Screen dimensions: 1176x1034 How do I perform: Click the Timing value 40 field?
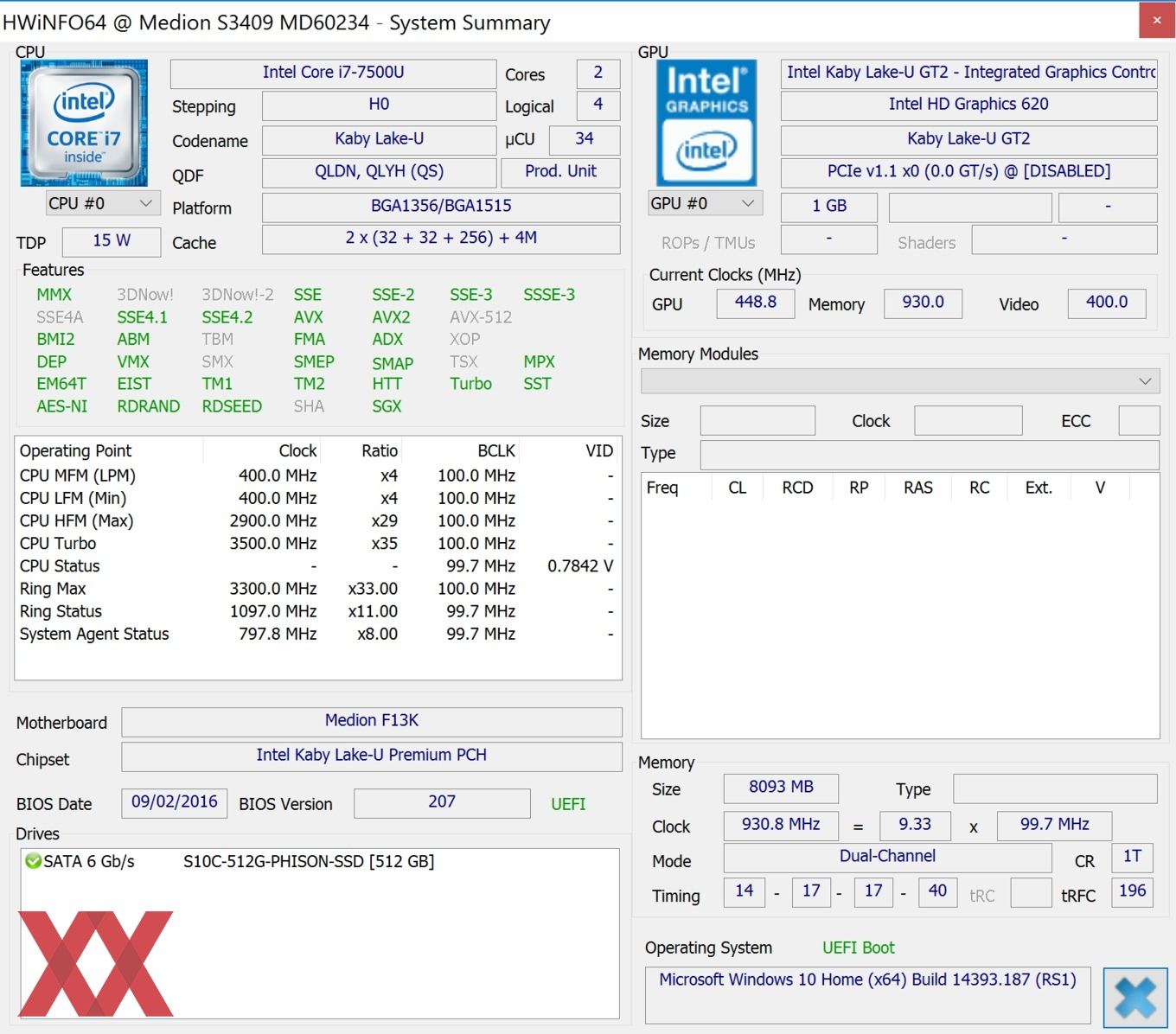pos(937,892)
